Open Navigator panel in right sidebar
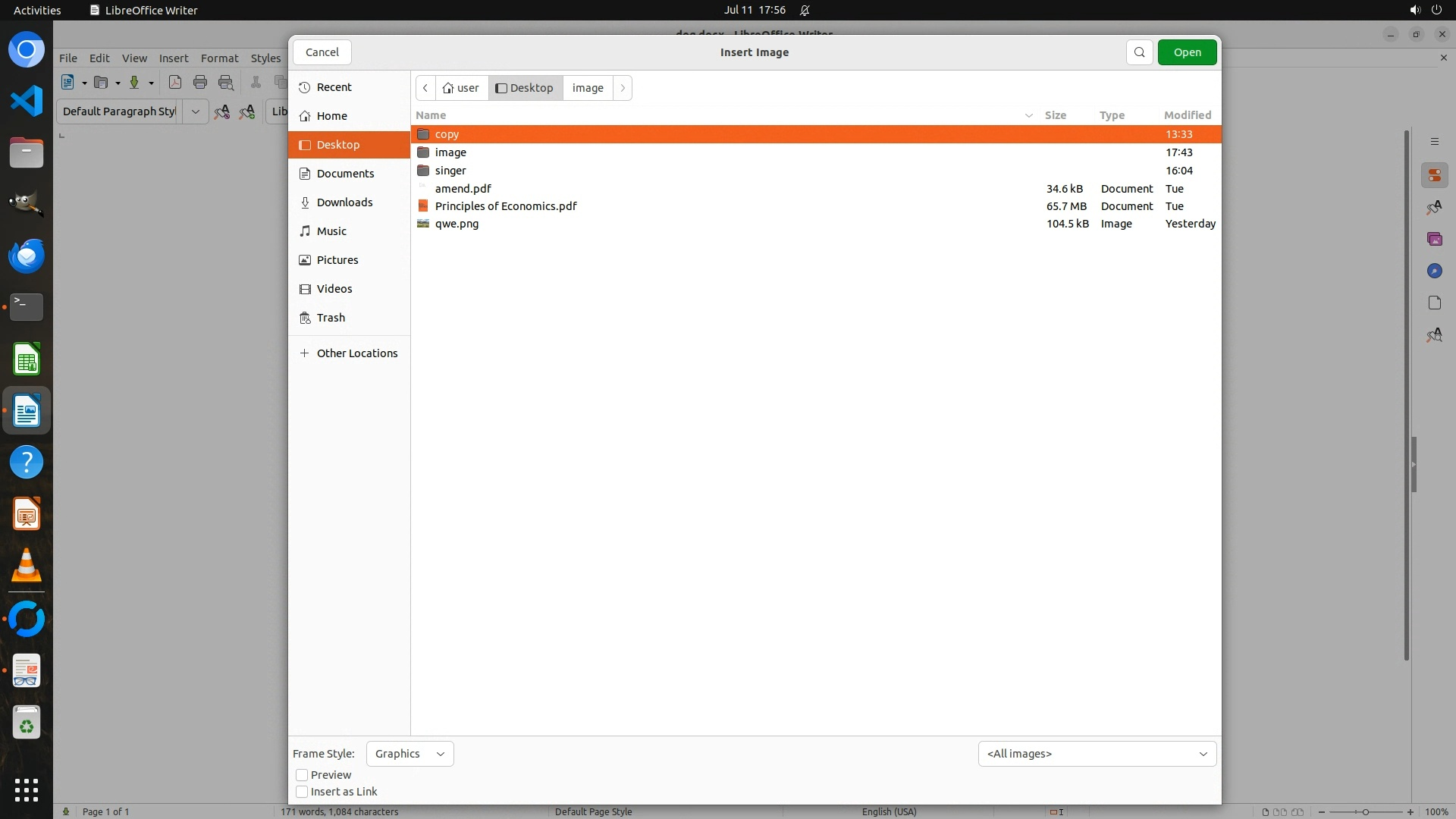This screenshot has width=1456, height=819. click(x=1434, y=271)
